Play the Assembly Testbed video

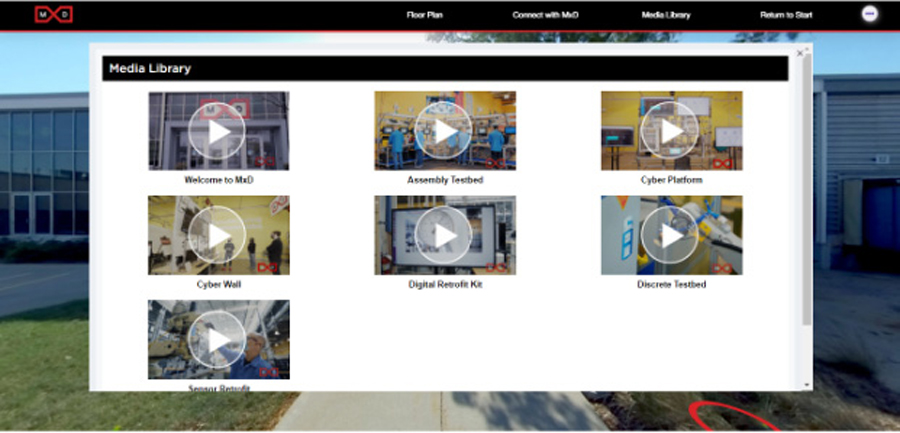pyautogui.click(x=445, y=131)
